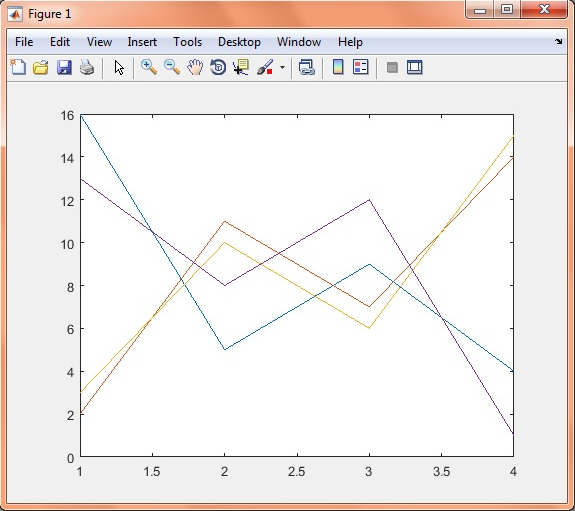
Task: Expand the brush color dropdown arrow
Action: 282,67
